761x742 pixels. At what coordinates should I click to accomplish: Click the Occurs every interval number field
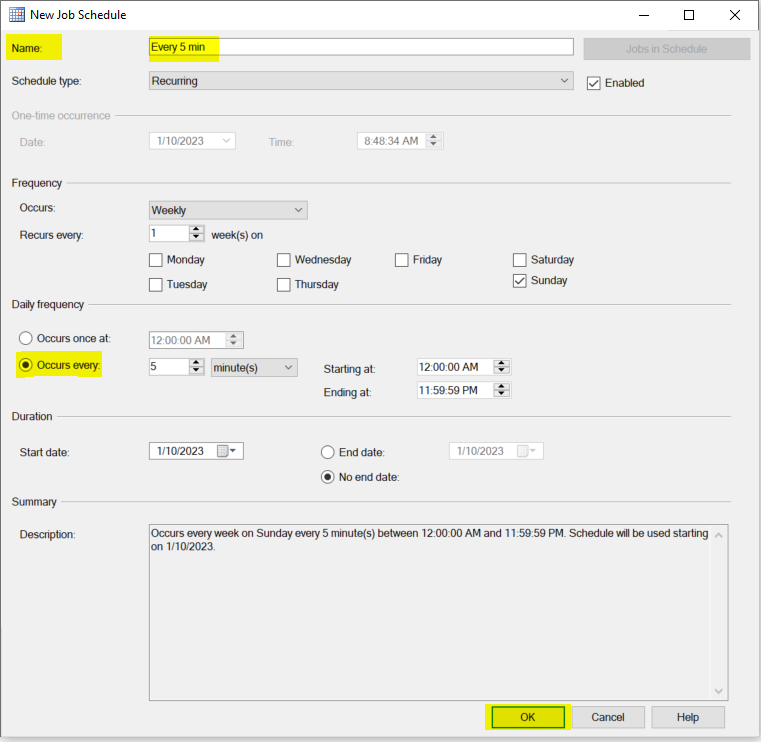[169, 367]
